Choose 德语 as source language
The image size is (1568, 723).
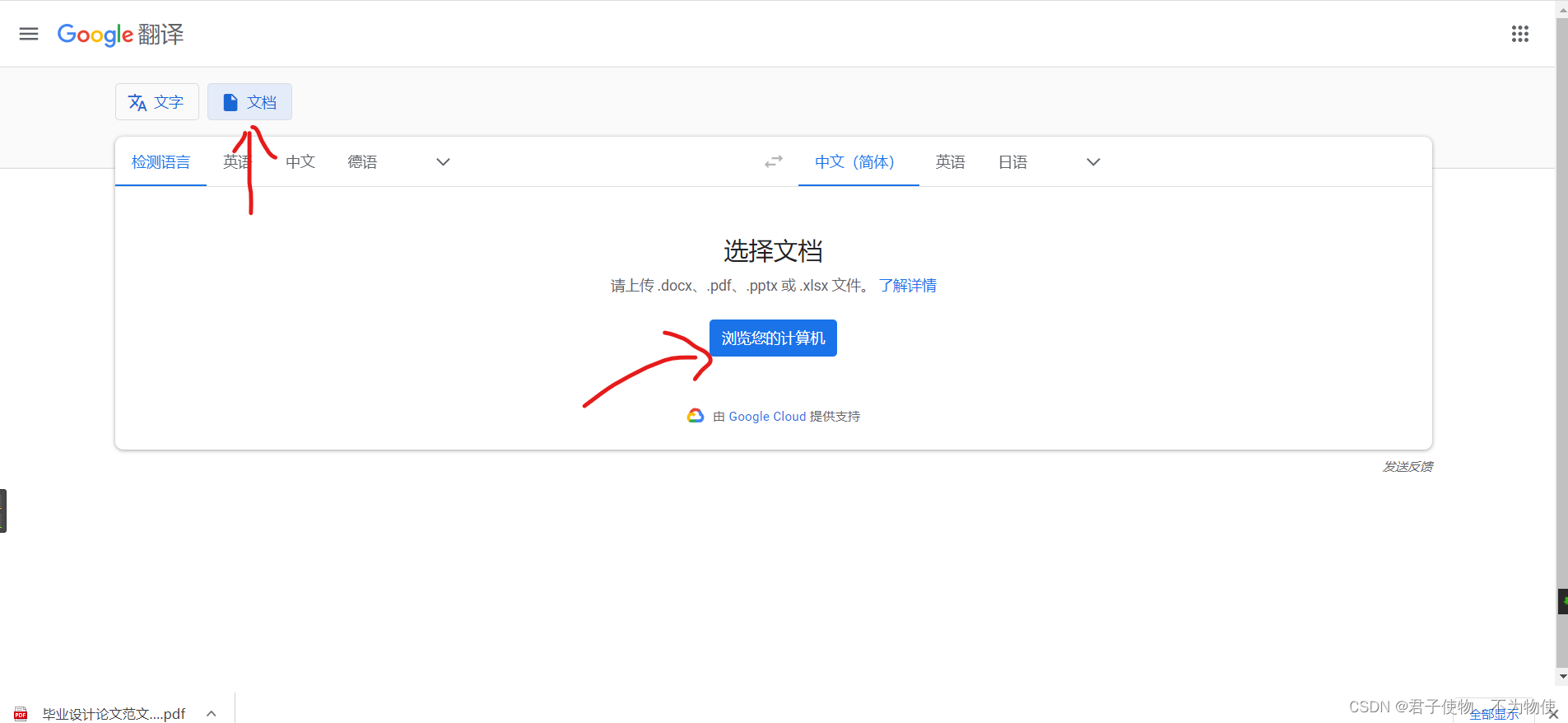coord(362,162)
